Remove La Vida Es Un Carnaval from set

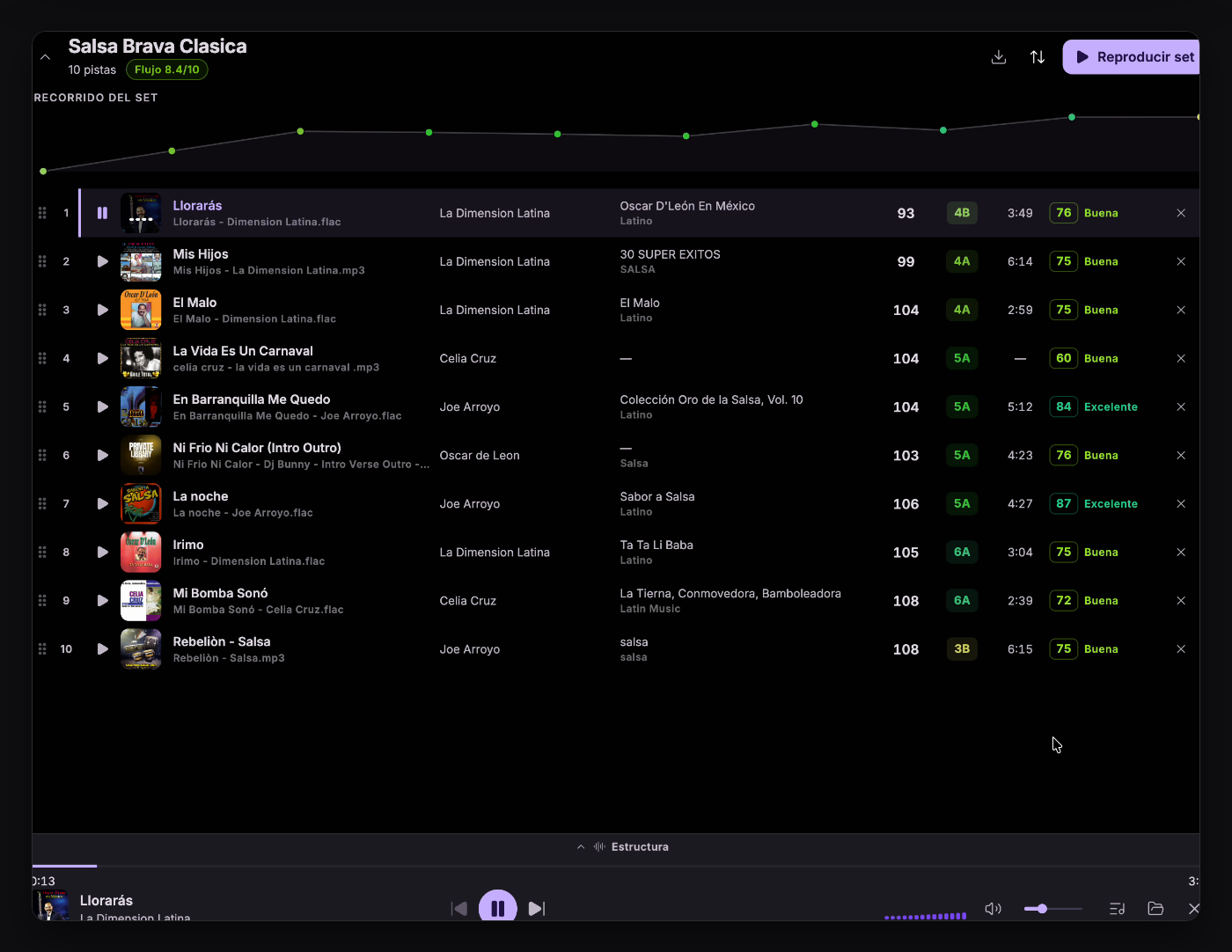(1181, 358)
